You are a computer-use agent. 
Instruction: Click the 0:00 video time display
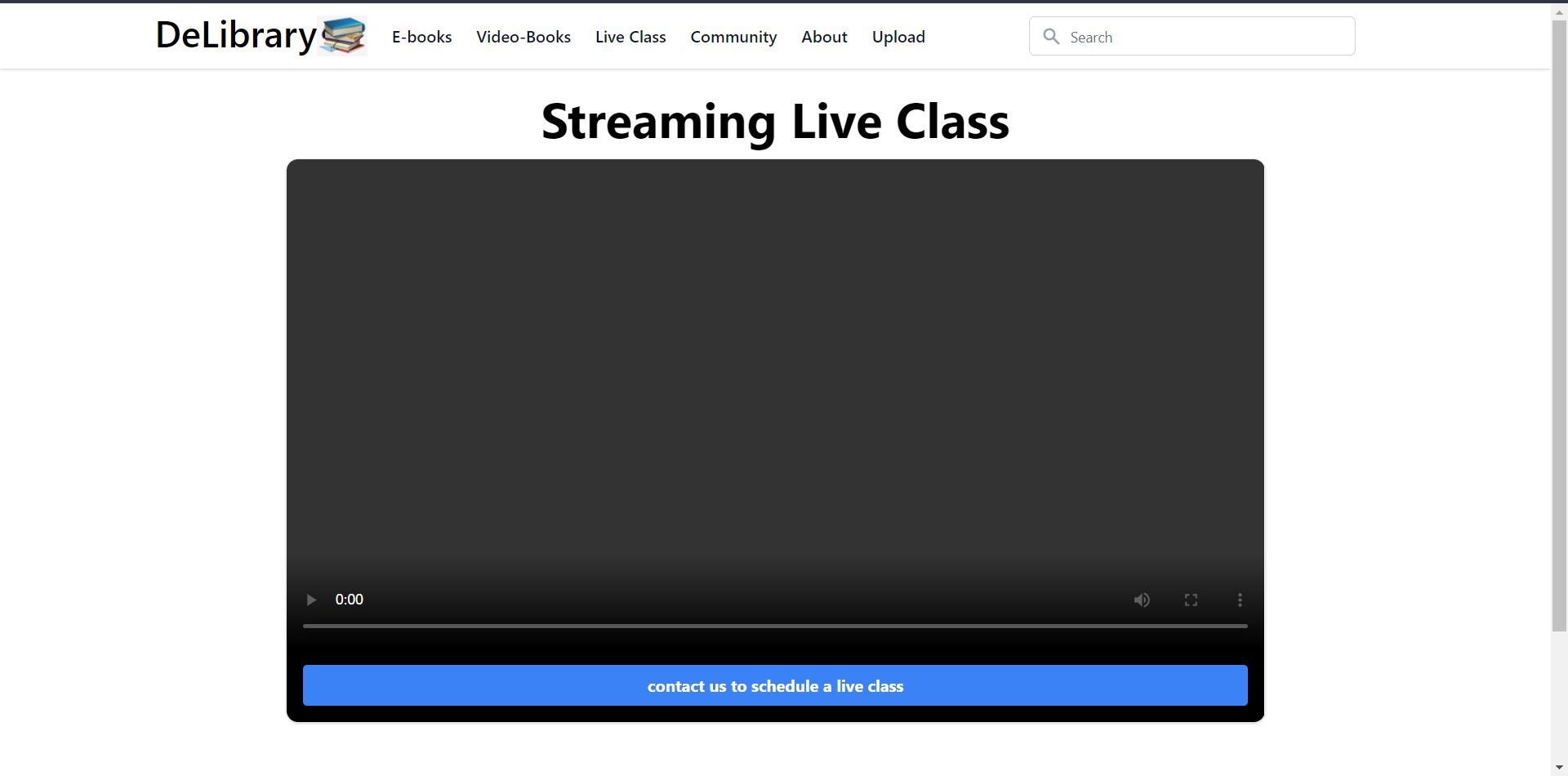[x=350, y=600]
